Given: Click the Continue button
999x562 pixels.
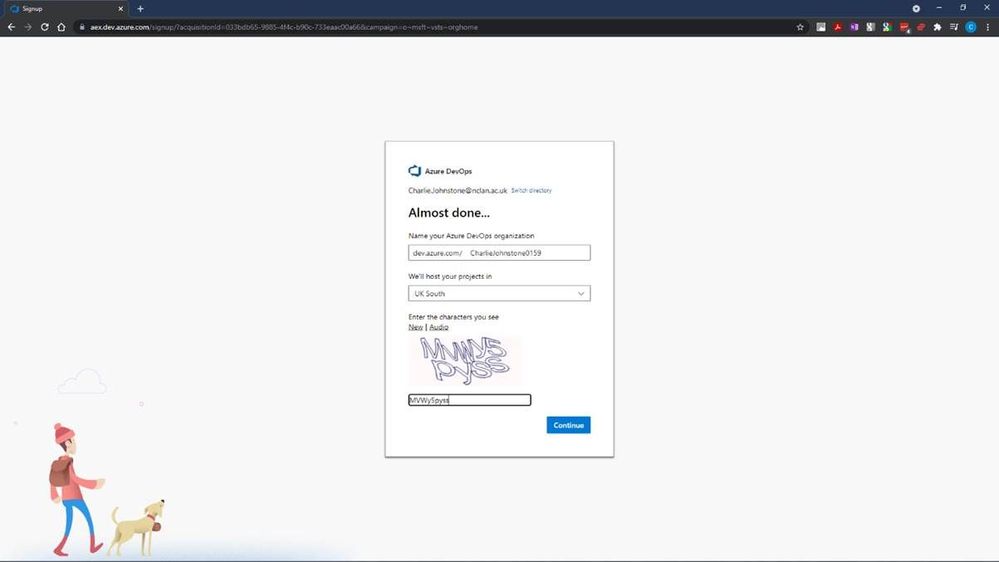Looking at the screenshot, I should tap(568, 425).
